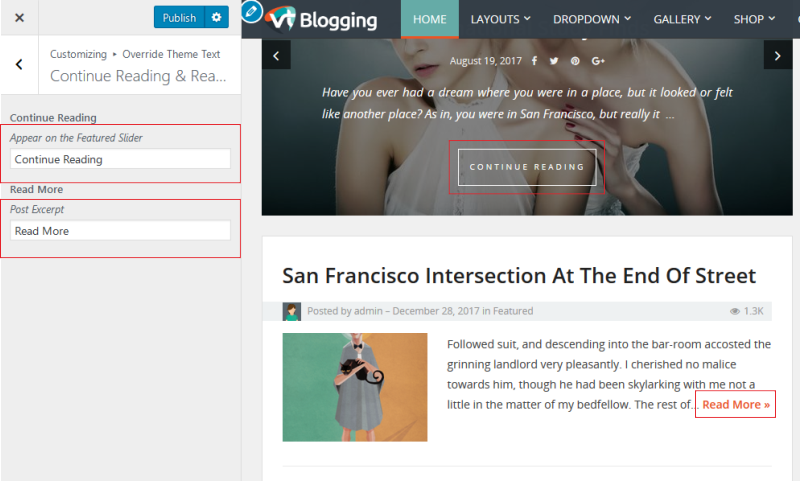This screenshot has height=481, width=800.
Task: Advance to next slide arrow
Action: point(778,56)
